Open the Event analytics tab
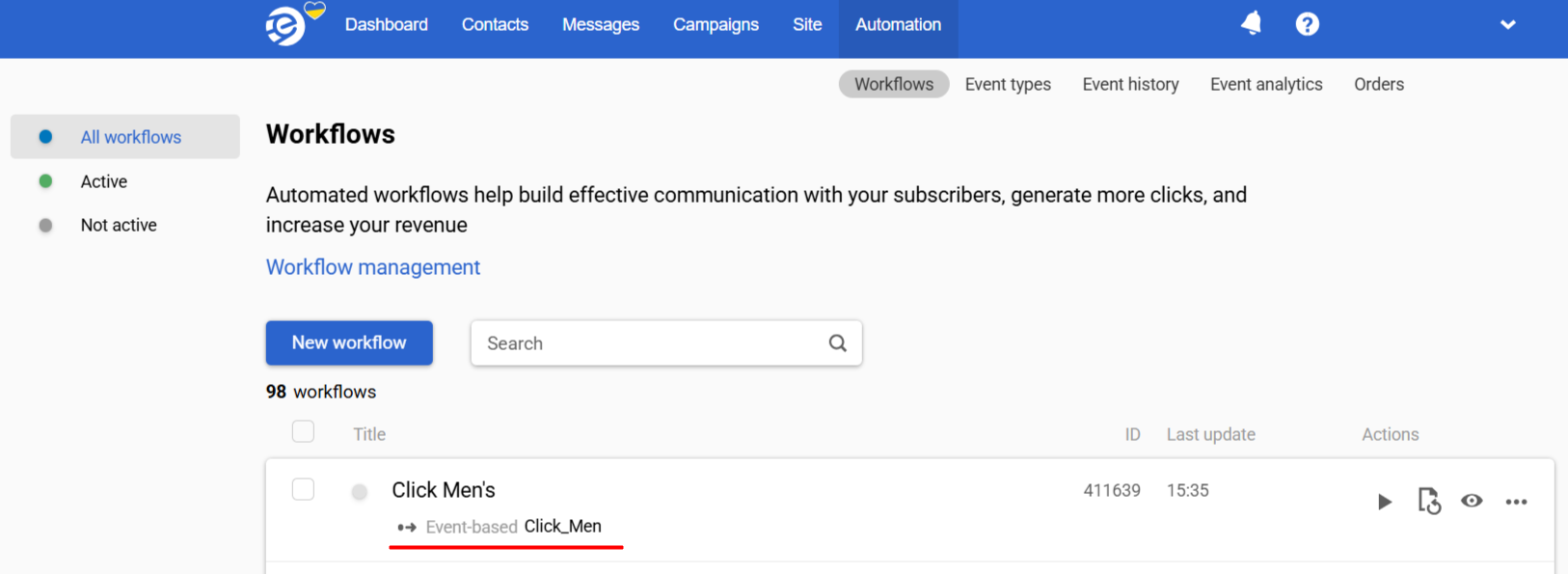 (1266, 84)
